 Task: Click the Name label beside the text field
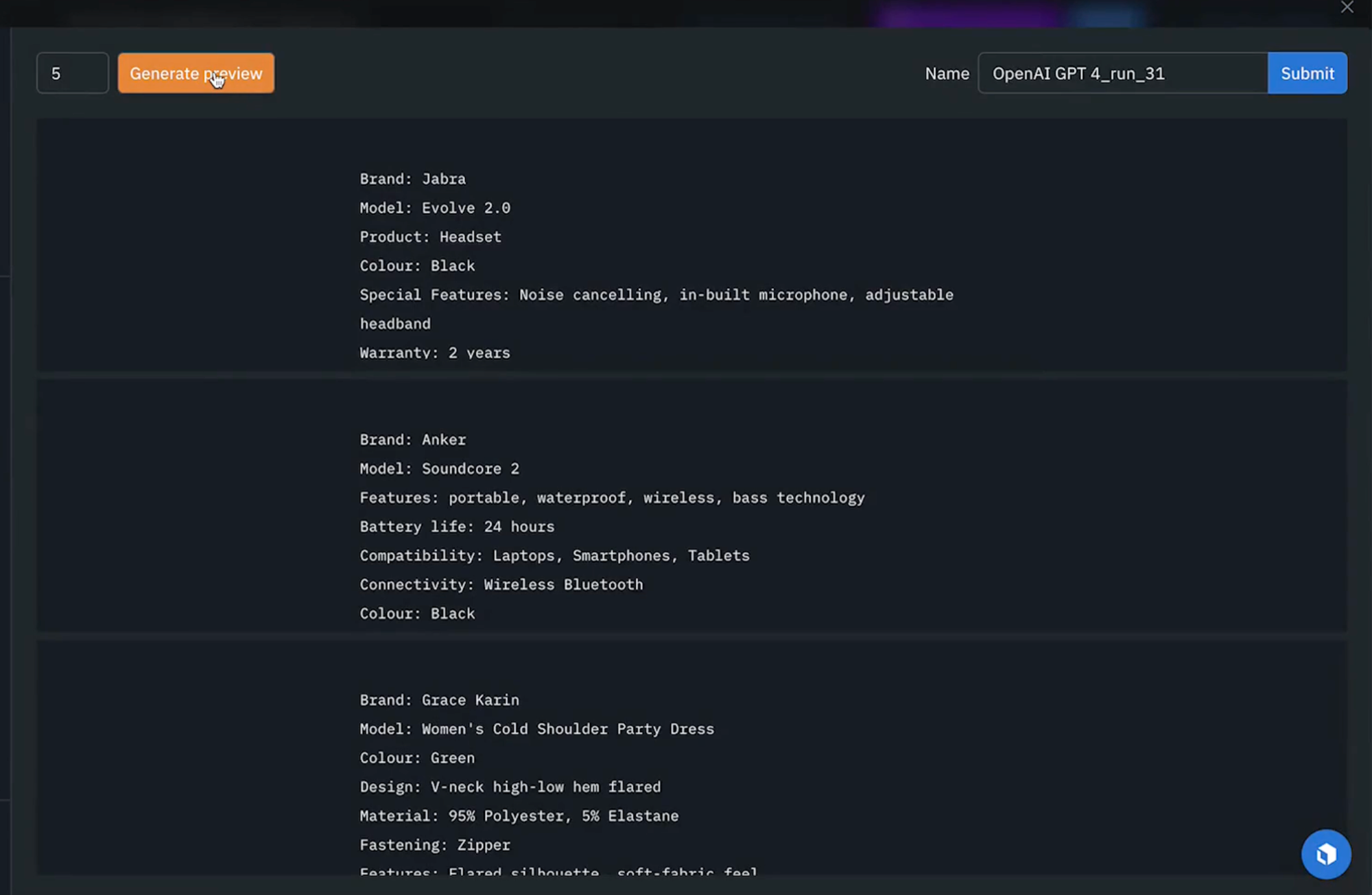point(947,73)
